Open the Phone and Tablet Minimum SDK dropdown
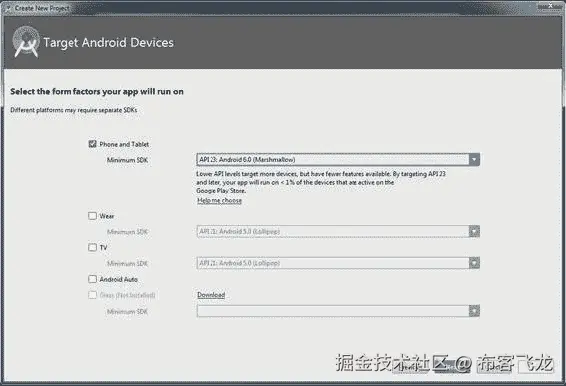 tap(338, 160)
